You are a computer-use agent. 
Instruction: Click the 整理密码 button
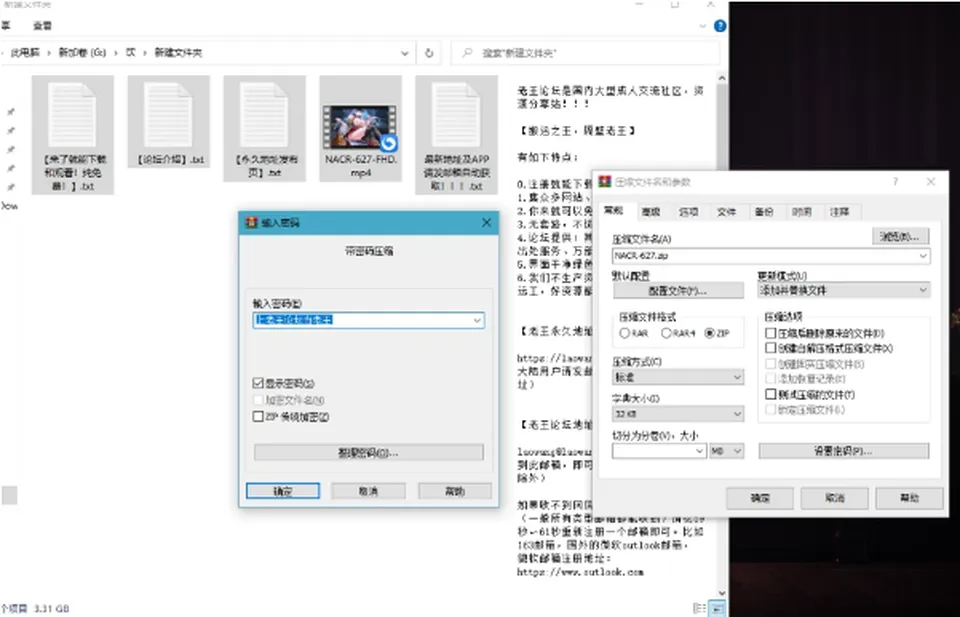[369, 452]
